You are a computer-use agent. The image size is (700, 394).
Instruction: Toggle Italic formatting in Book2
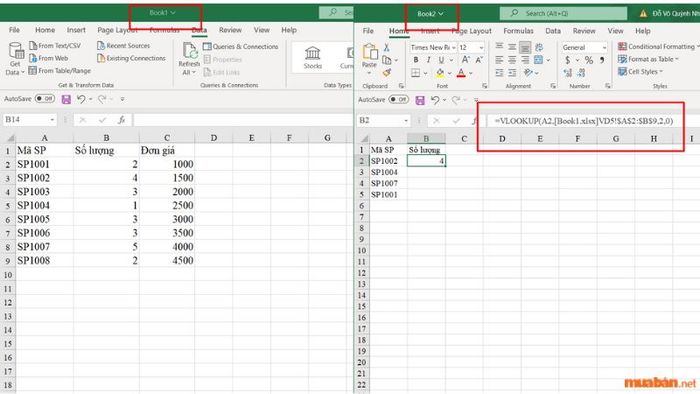click(429, 60)
